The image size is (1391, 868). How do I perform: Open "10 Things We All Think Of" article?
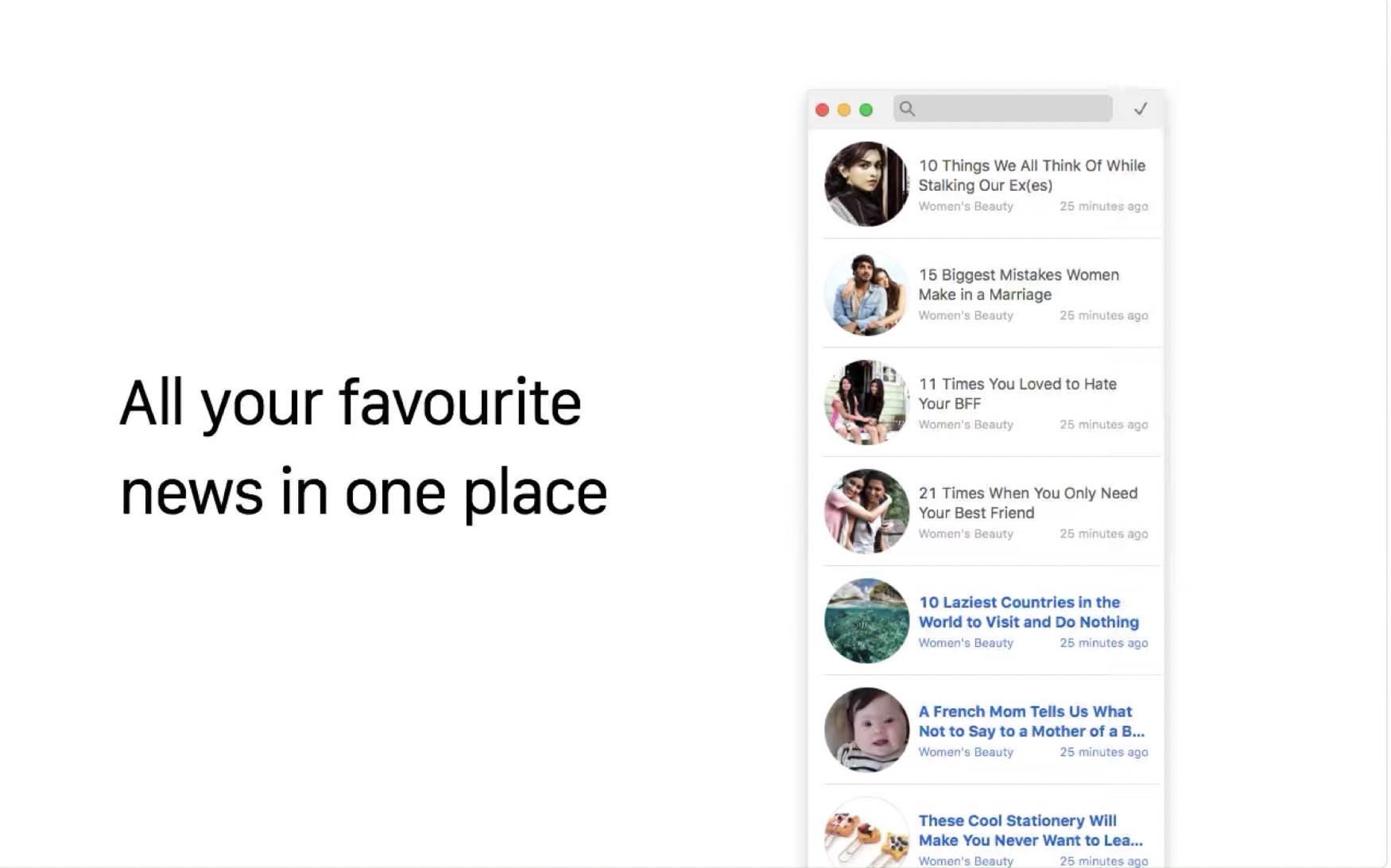pyautogui.click(x=1031, y=175)
